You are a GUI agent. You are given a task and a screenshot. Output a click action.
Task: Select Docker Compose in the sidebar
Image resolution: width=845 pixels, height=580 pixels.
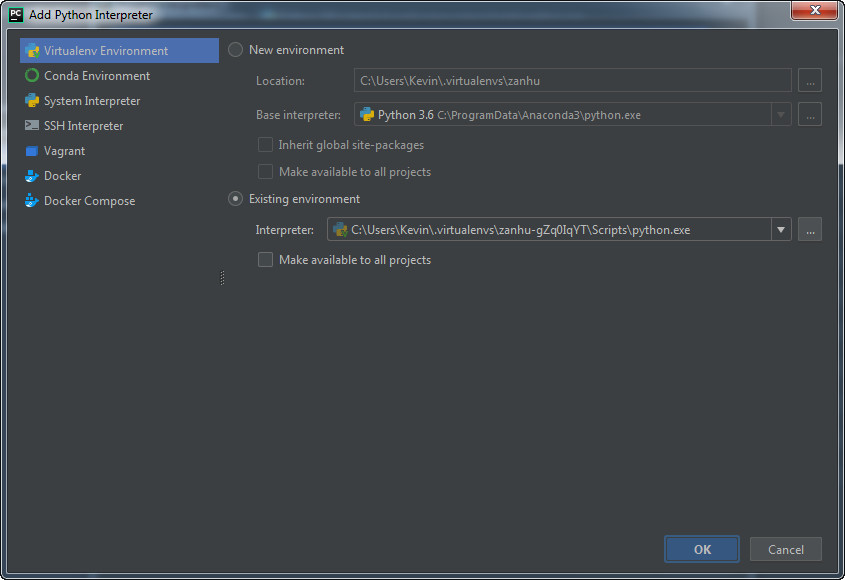coord(119,201)
